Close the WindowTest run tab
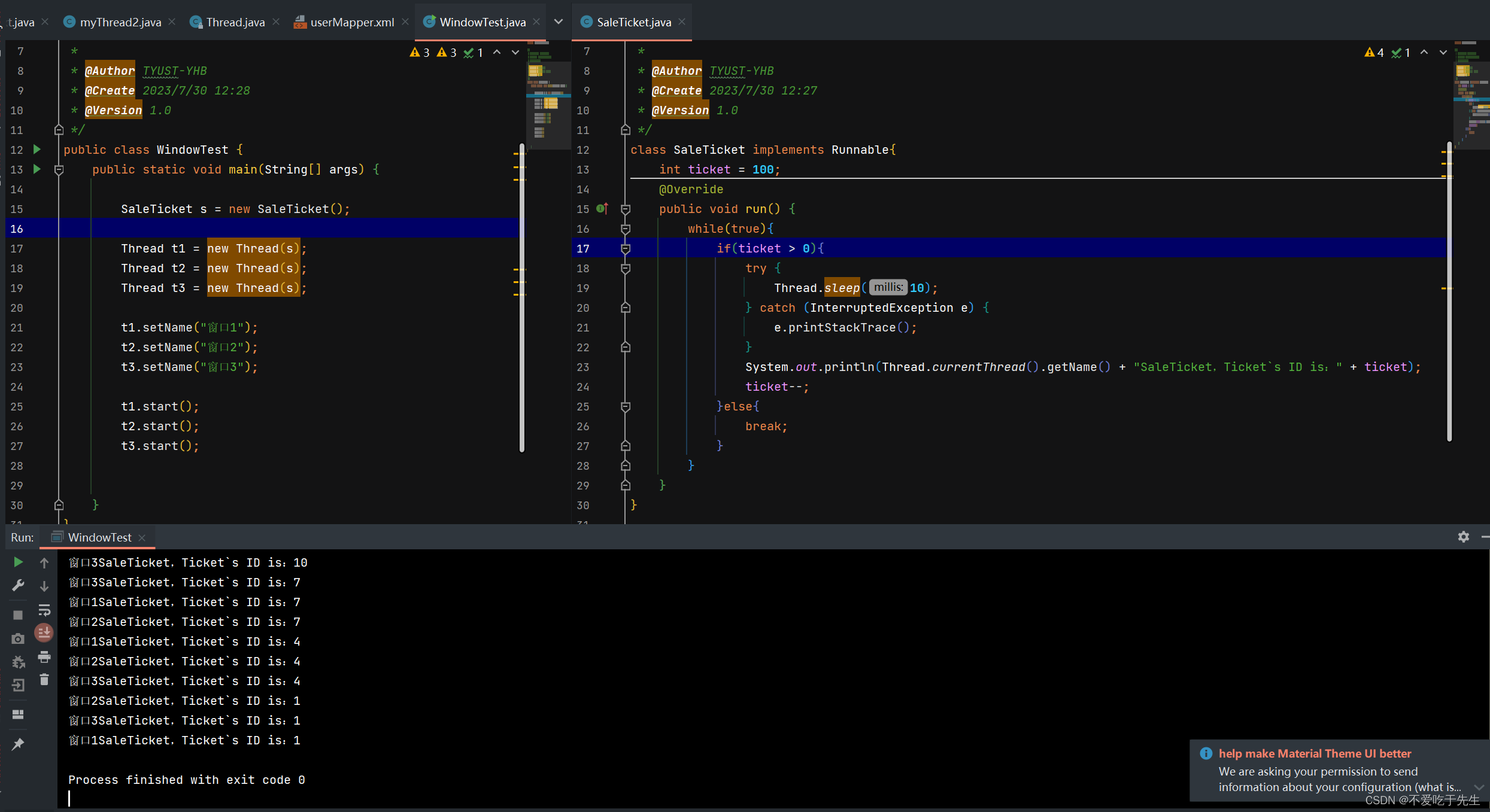 coord(142,537)
